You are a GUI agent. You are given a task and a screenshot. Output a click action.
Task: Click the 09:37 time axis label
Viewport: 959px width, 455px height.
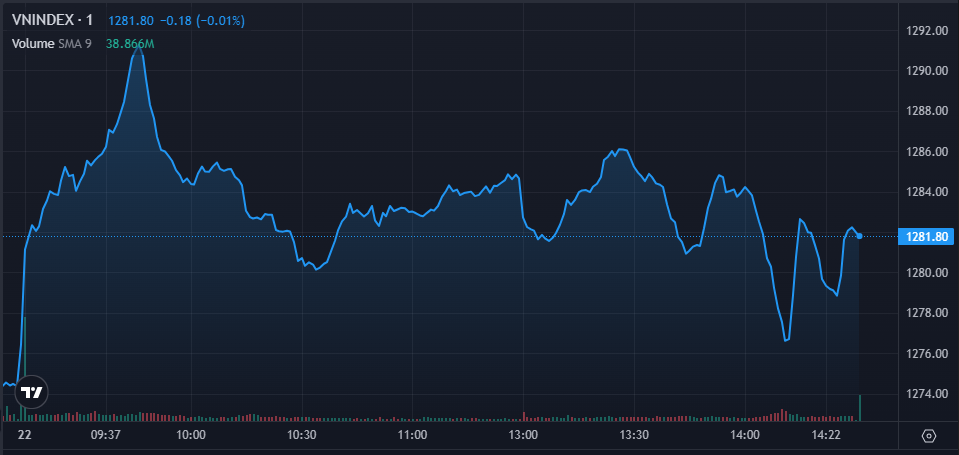(106, 435)
